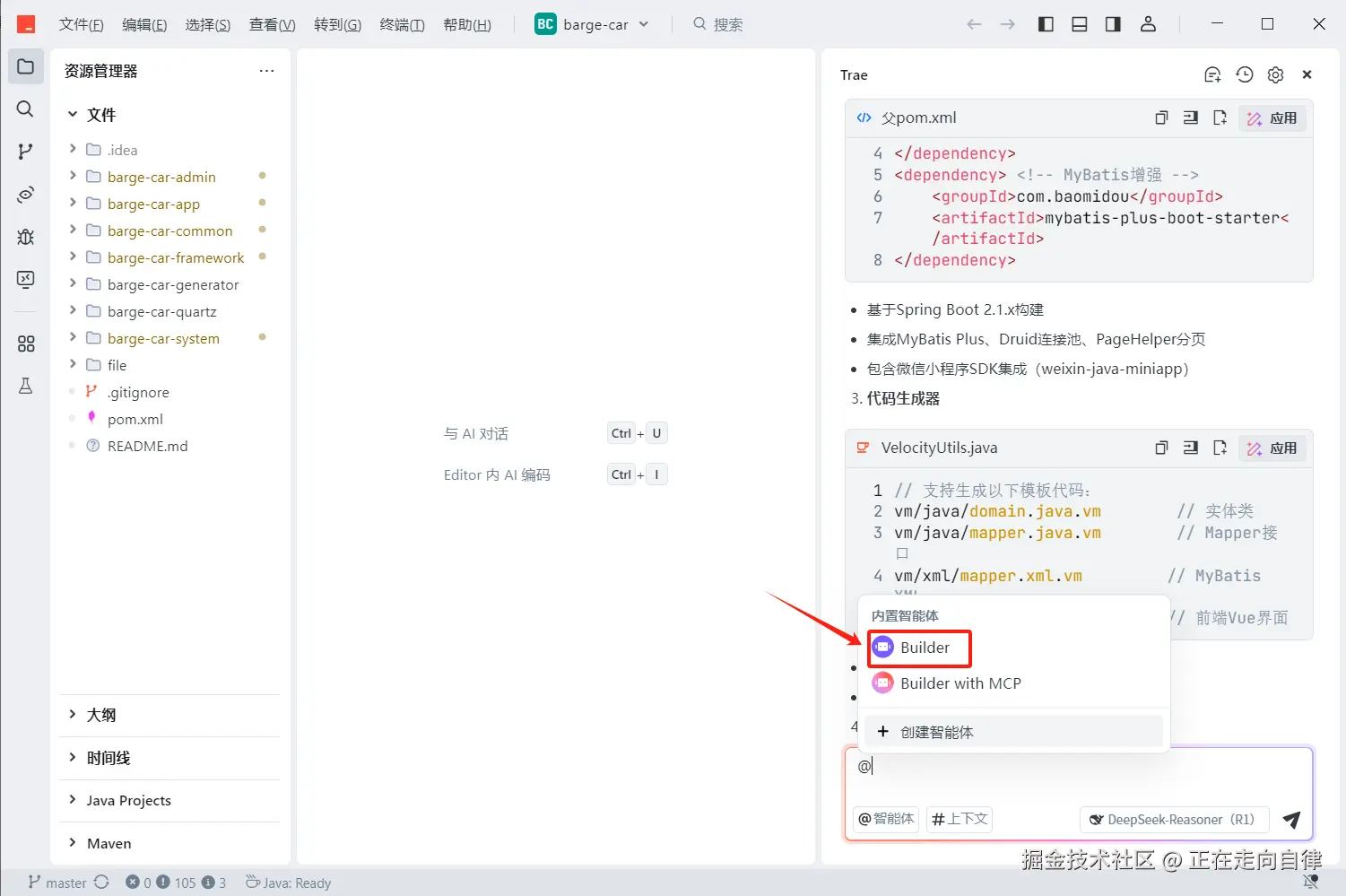Open the Source Control view icon
Image resolution: width=1346 pixels, height=896 pixels.
(x=25, y=152)
